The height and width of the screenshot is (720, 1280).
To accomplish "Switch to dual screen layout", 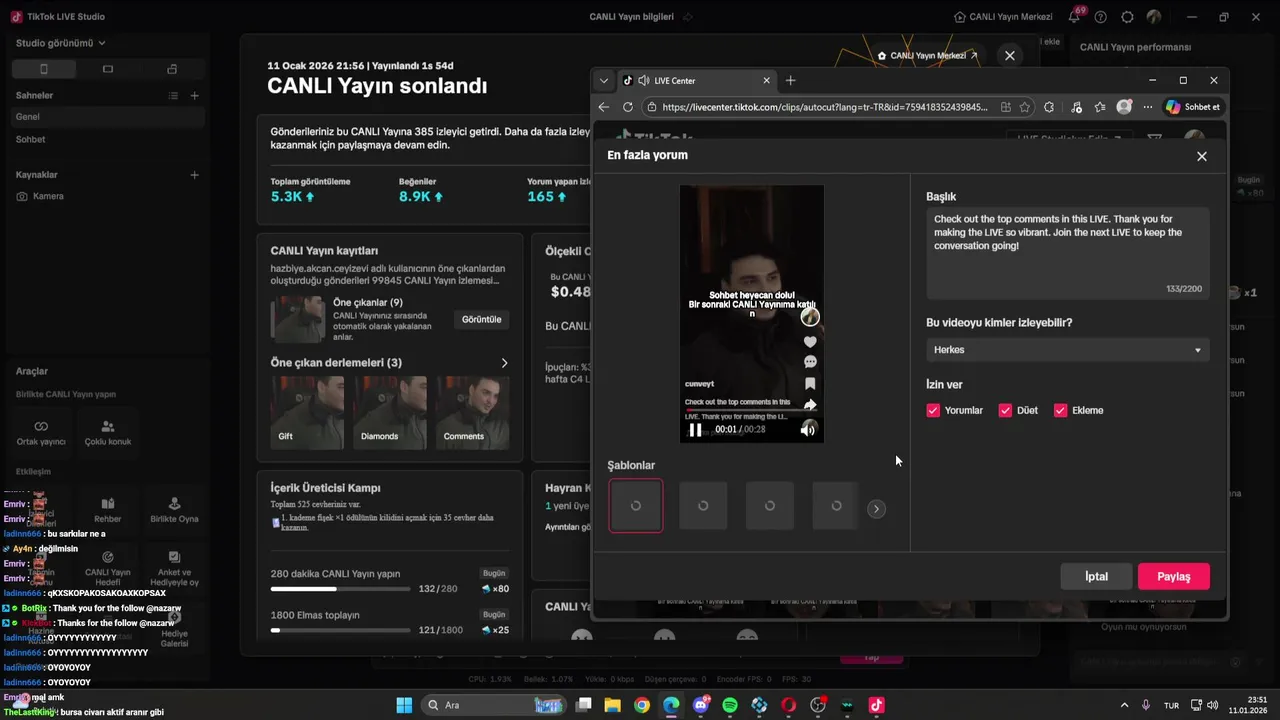I will (x=172, y=69).
